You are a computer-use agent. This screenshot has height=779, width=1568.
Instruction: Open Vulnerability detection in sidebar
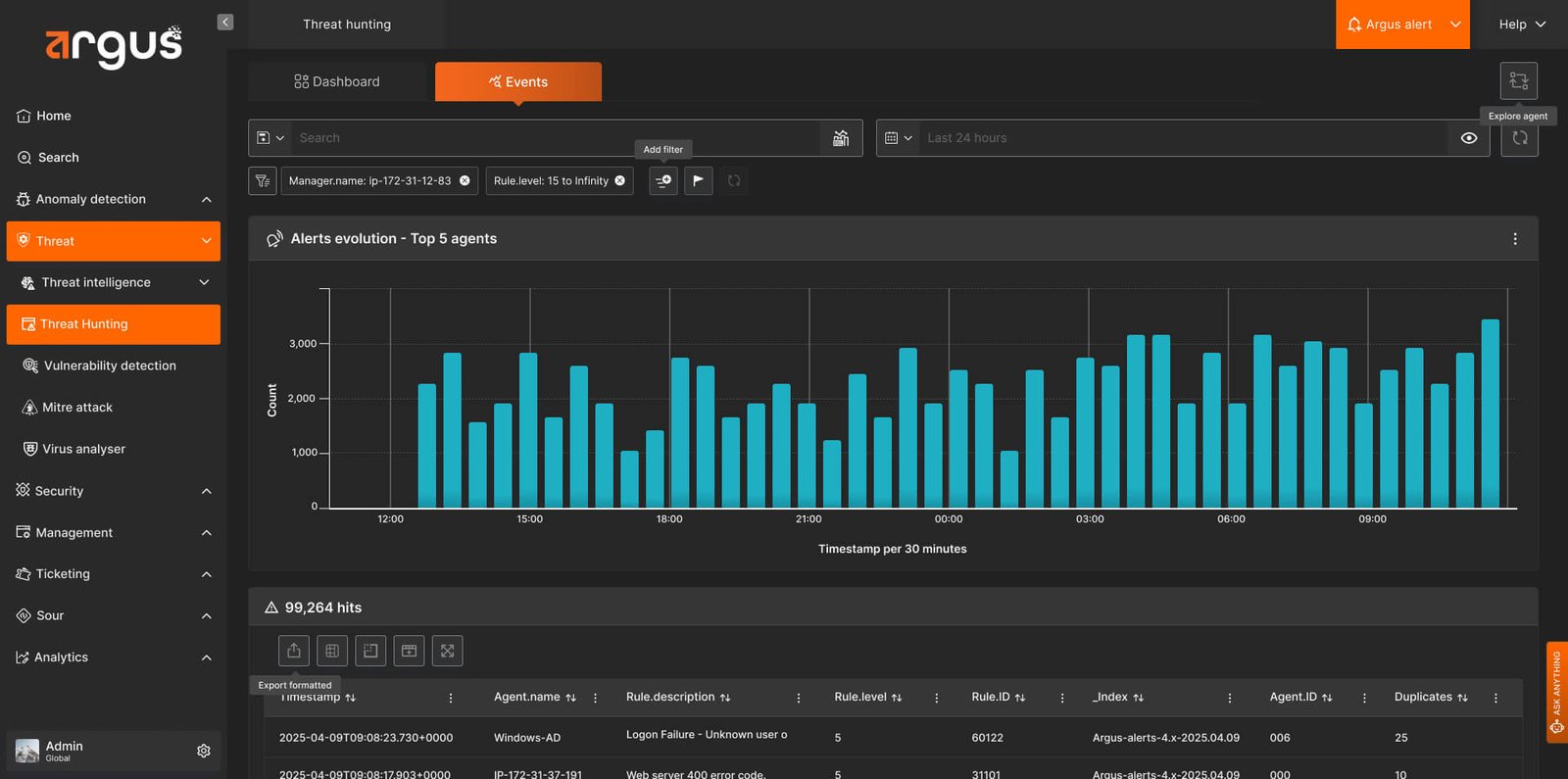click(110, 365)
